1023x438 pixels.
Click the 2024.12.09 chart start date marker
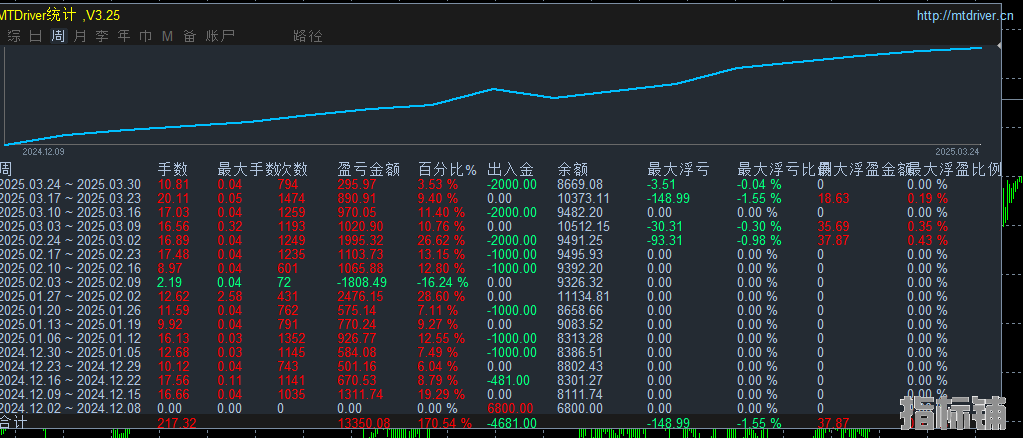(x=43, y=151)
